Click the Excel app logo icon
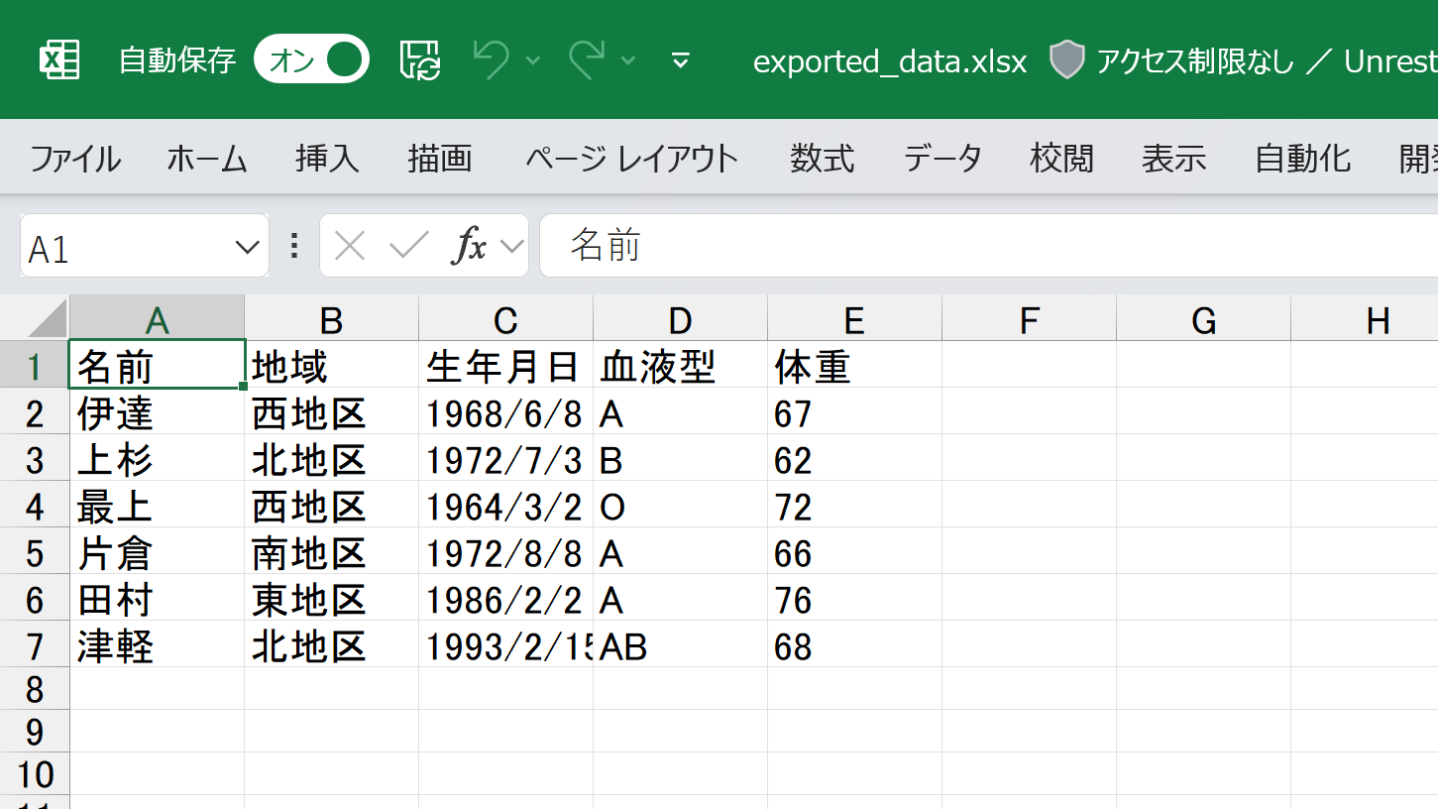The height and width of the screenshot is (809, 1438). (59, 61)
